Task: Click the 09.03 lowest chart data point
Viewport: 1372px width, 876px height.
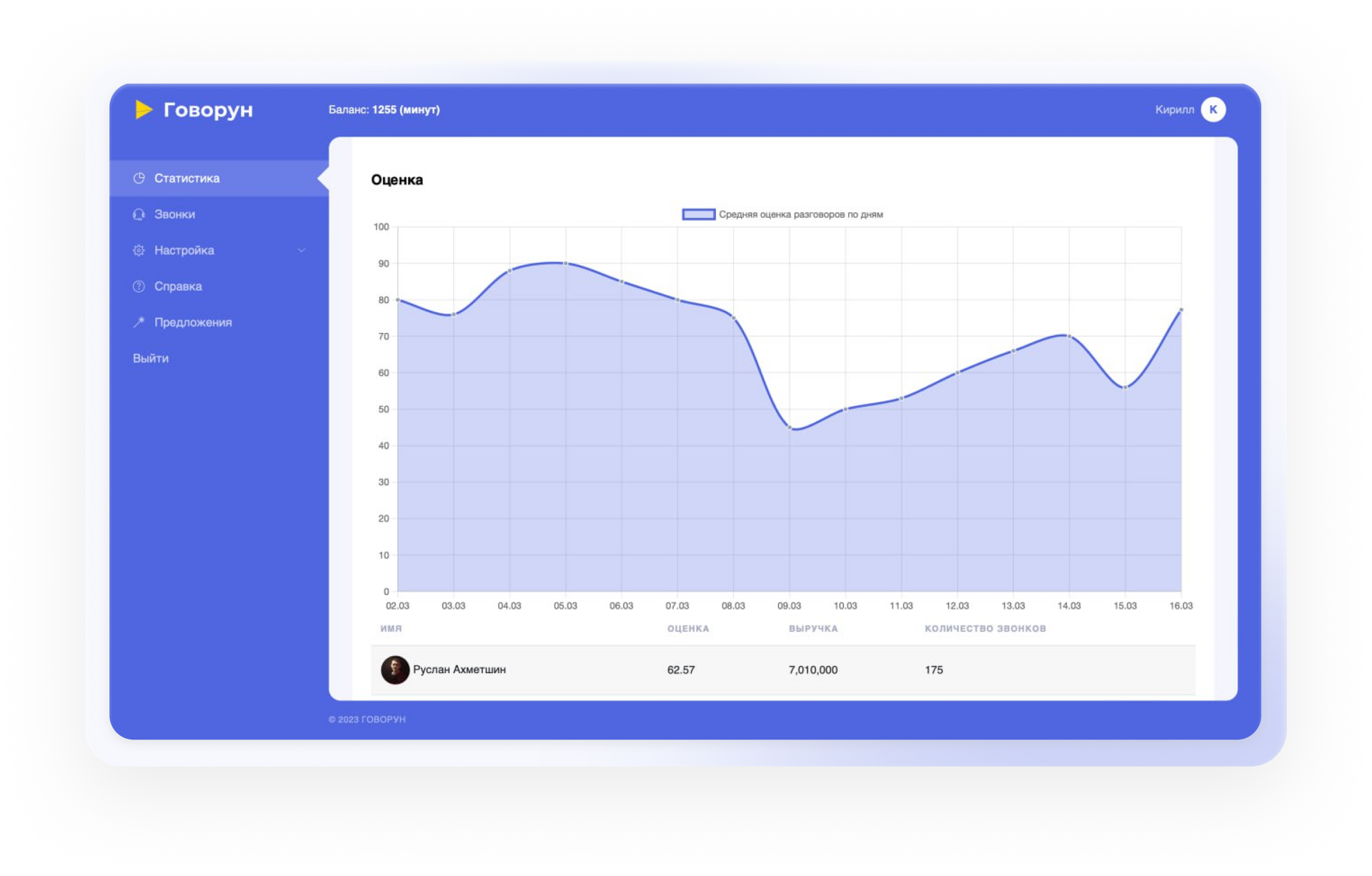Action: pos(790,427)
